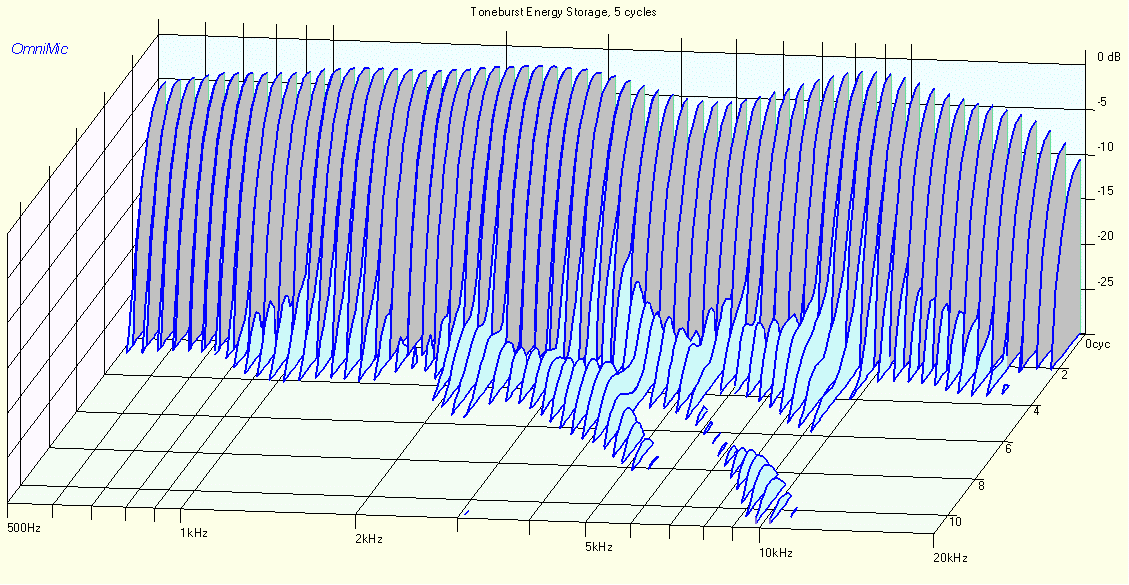Click the OmniMic label
The width and height of the screenshot is (1129, 585).
pyautogui.click(x=40, y=49)
